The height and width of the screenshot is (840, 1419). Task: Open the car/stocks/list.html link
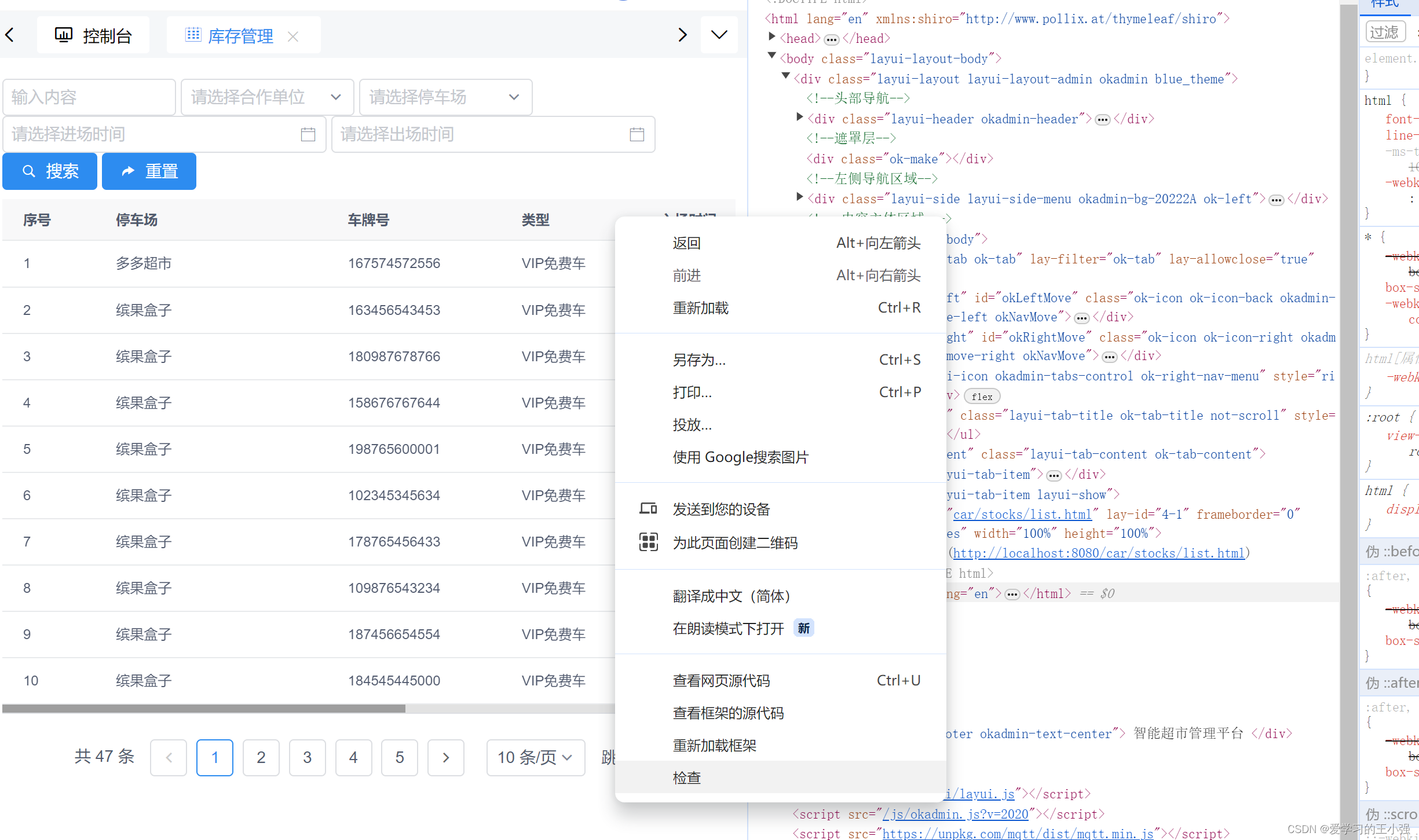1022,515
